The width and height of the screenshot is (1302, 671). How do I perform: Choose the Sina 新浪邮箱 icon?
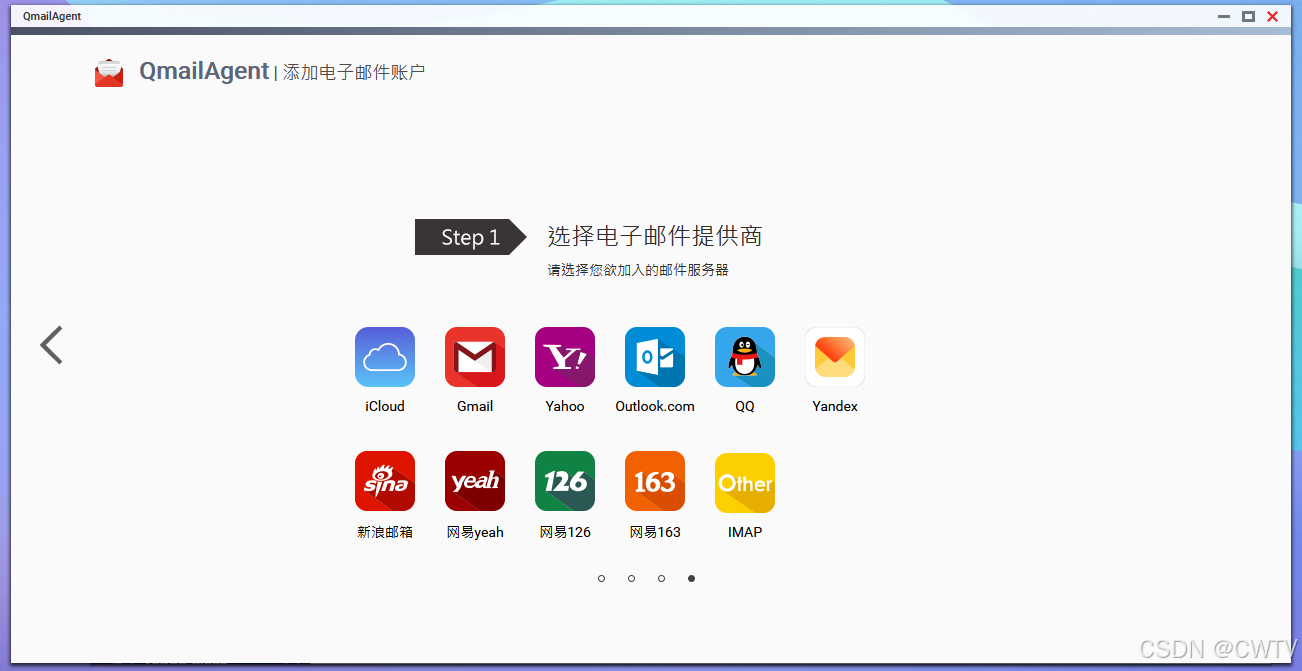pyautogui.click(x=385, y=481)
